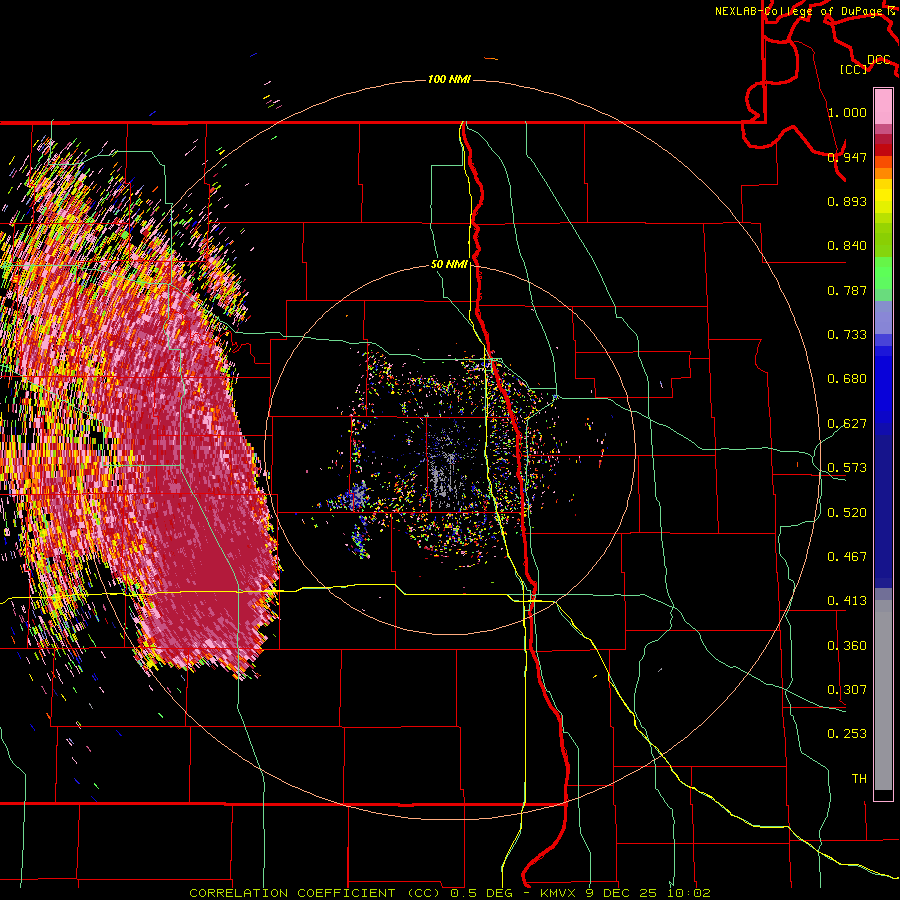900x900 pixels.
Task: Click the 0.733 scale value
Action: coord(847,335)
